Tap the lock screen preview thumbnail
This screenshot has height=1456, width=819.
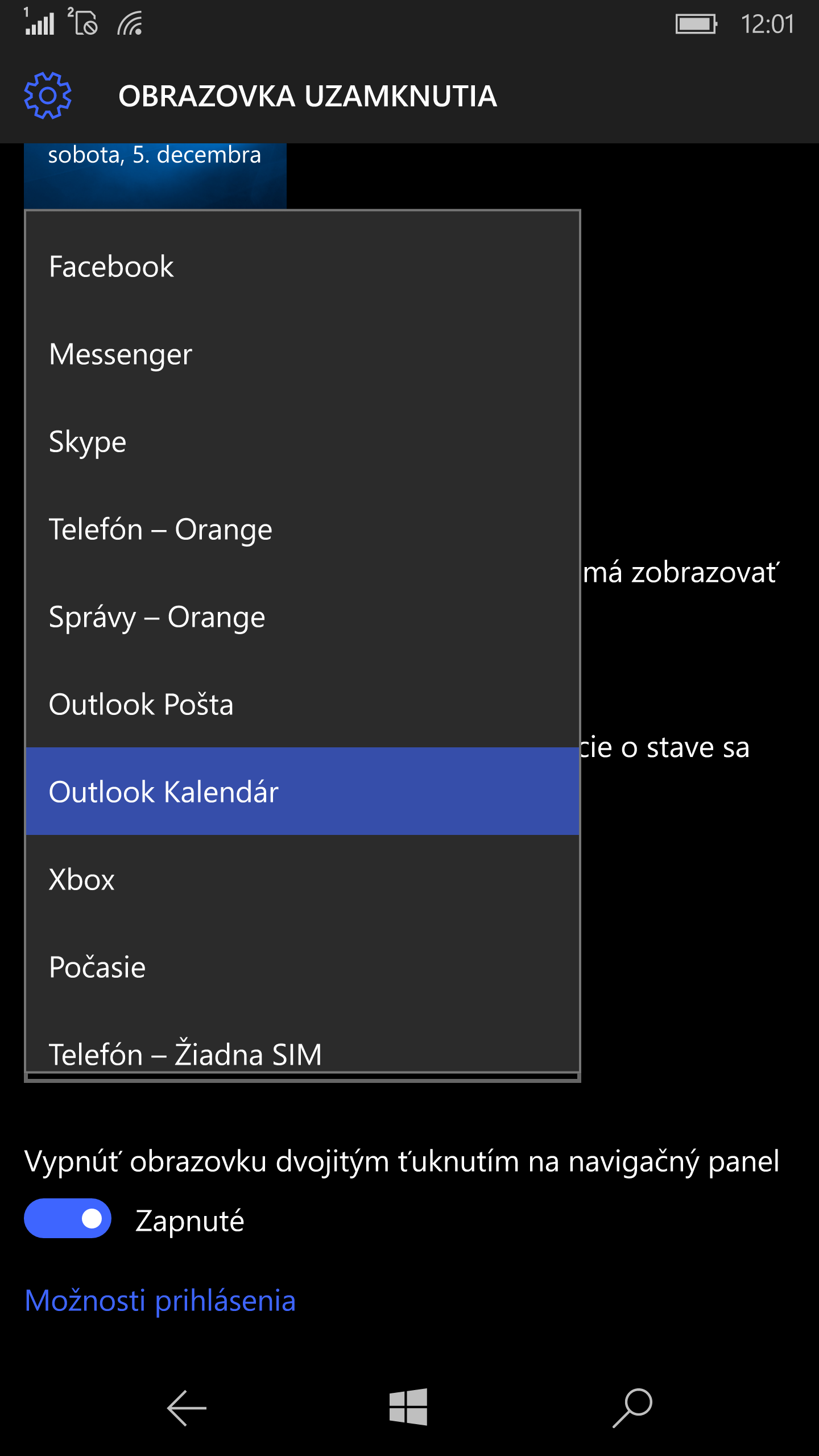(155, 176)
